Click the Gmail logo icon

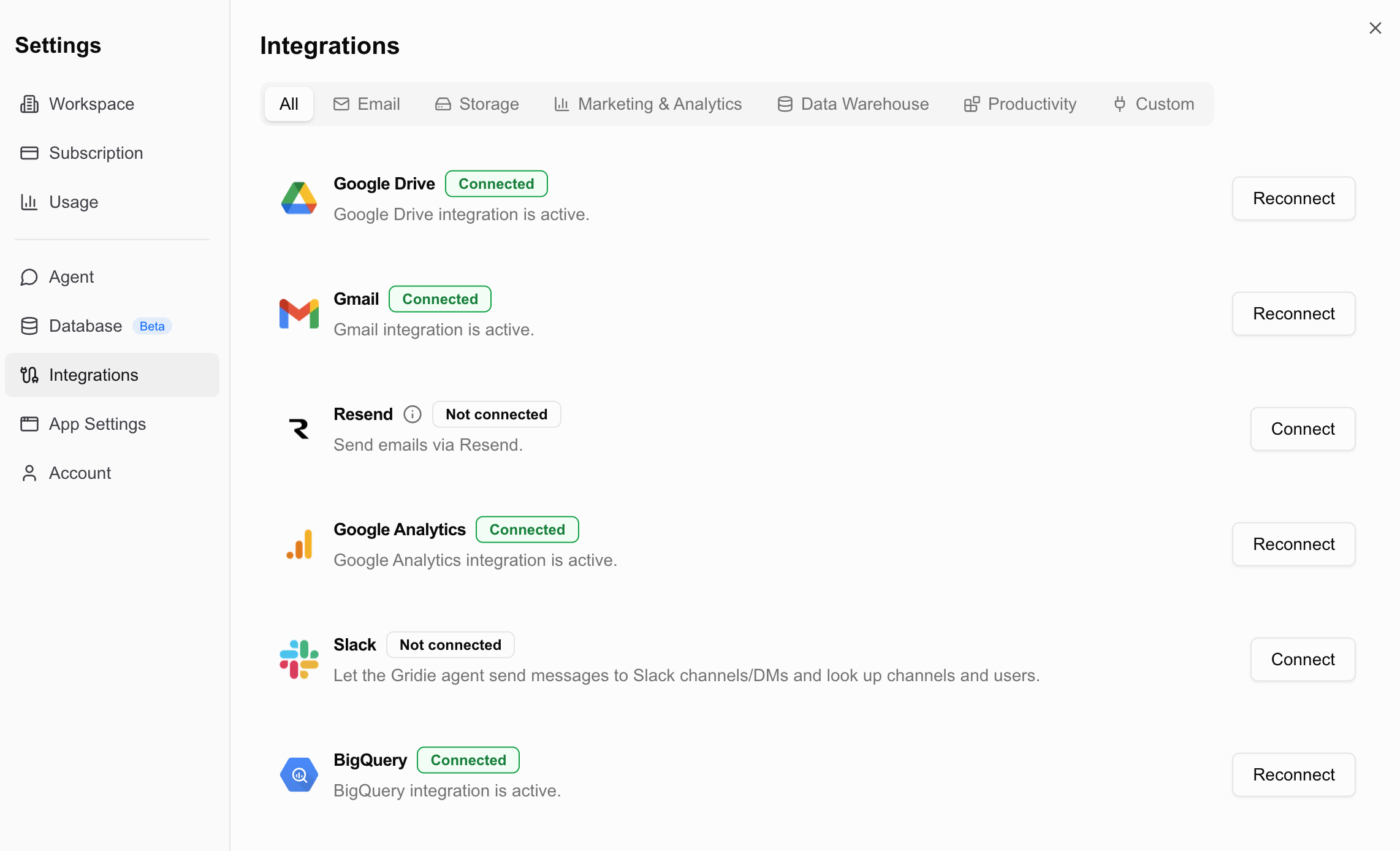[x=299, y=313]
